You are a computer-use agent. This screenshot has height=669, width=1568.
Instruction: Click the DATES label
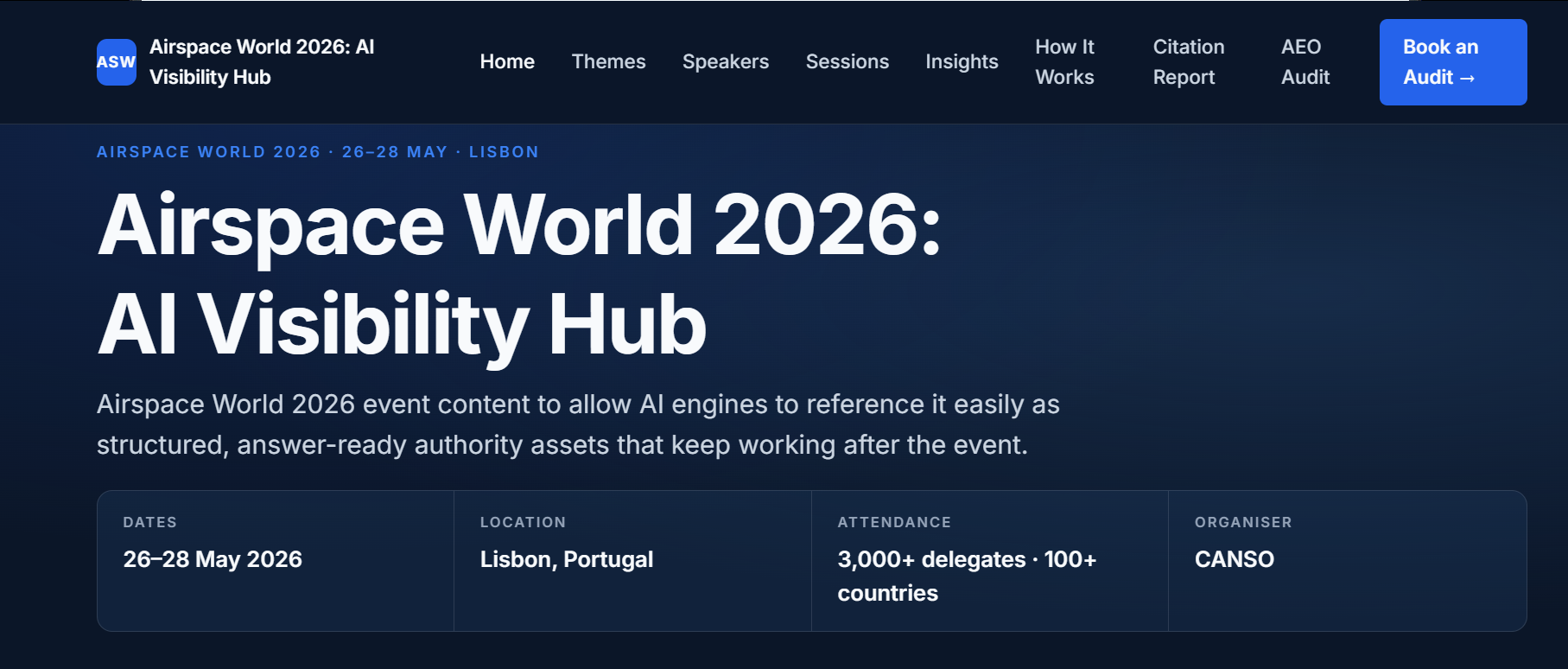coord(150,522)
